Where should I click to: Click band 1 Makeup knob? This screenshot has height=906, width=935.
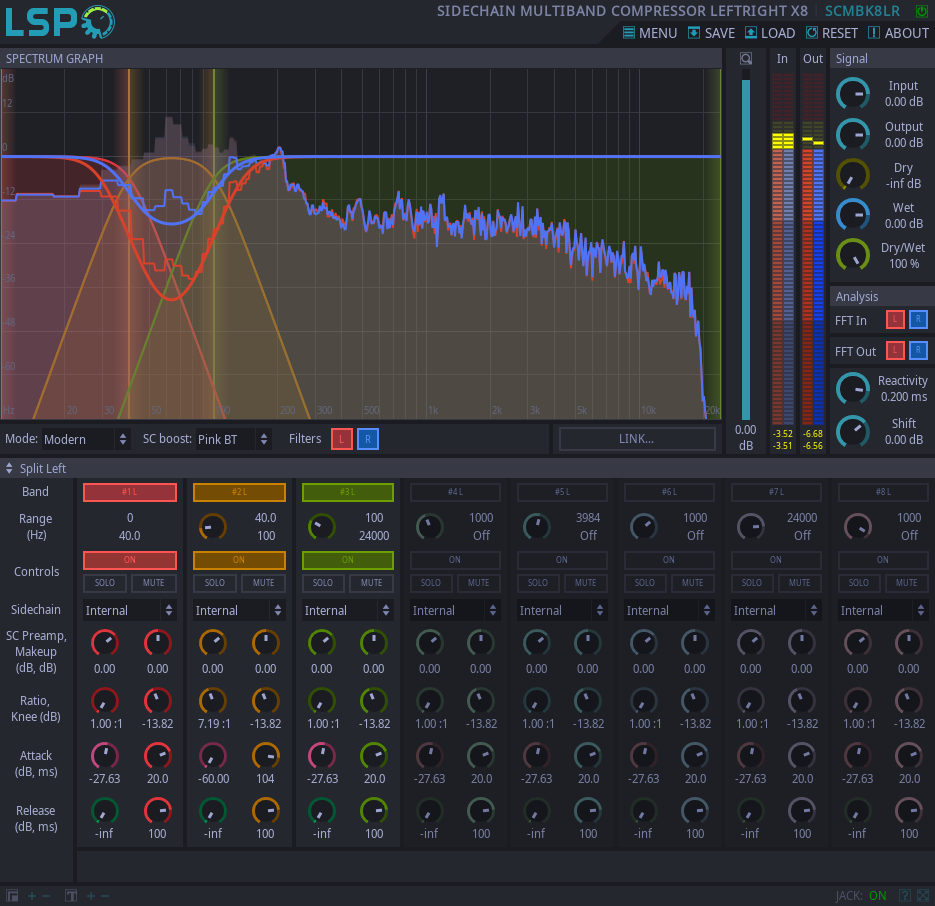pyautogui.click(x=158, y=644)
